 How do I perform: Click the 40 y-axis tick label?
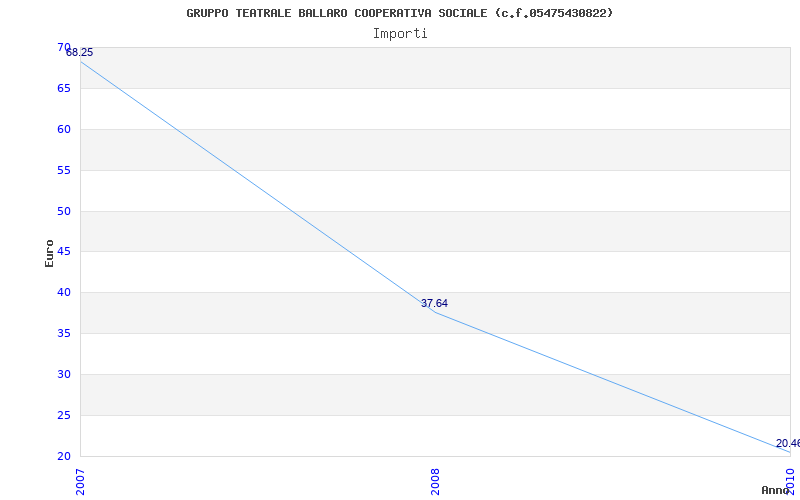click(64, 292)
